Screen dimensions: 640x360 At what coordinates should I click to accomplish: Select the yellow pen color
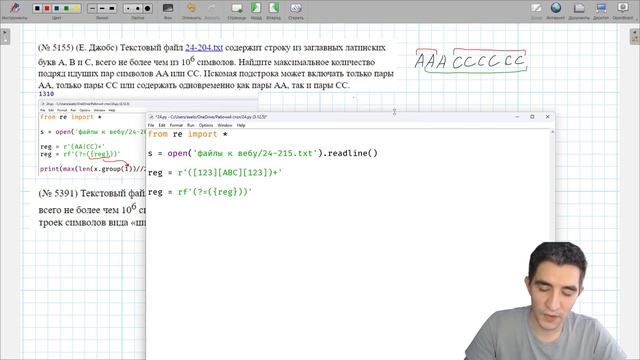click(x=76, y=8)
